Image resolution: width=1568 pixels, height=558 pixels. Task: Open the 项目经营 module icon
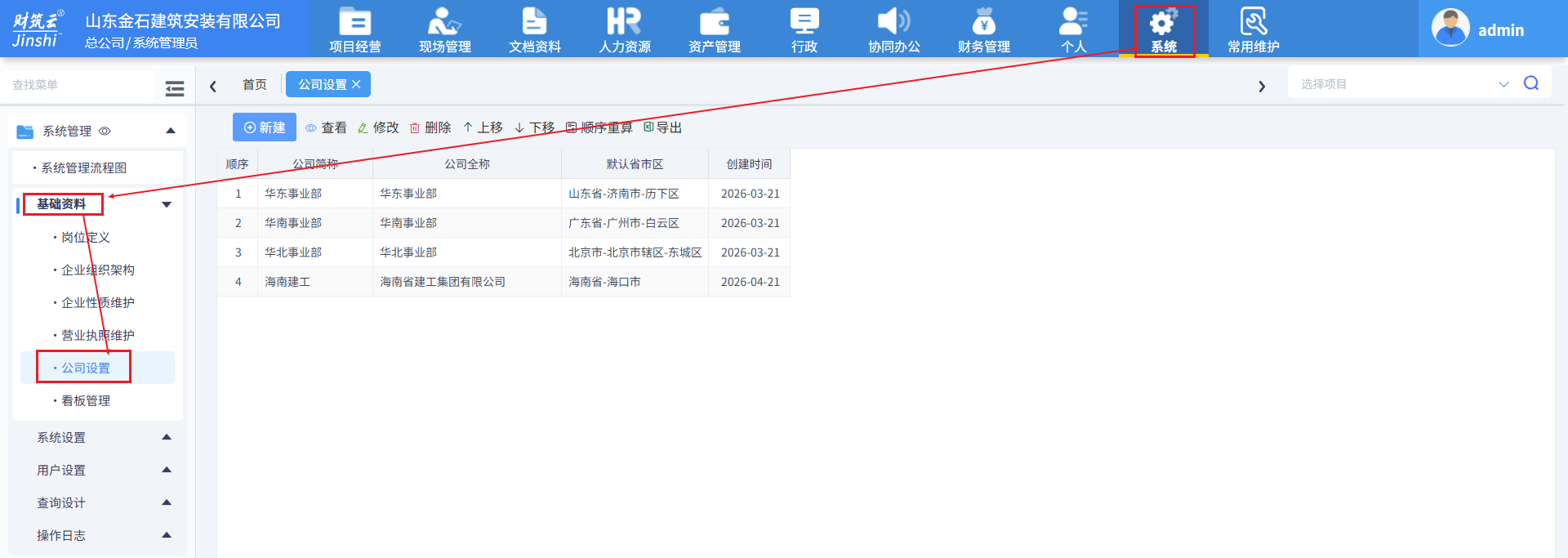point(354,29)
